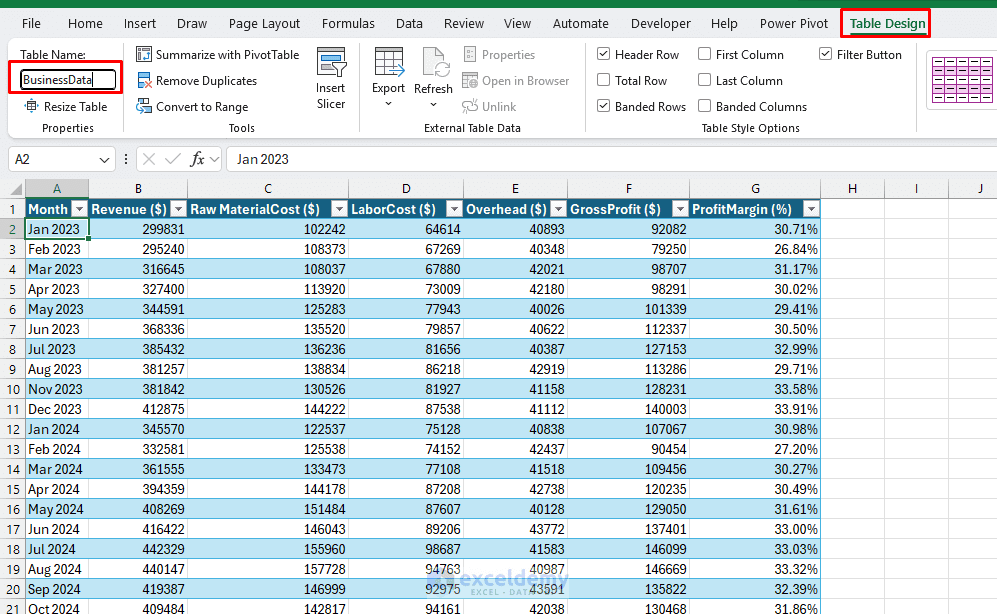Click greyed Properties icon in External Table Data
This screenshot has height=614, width=997.
(x=470, y=55)
